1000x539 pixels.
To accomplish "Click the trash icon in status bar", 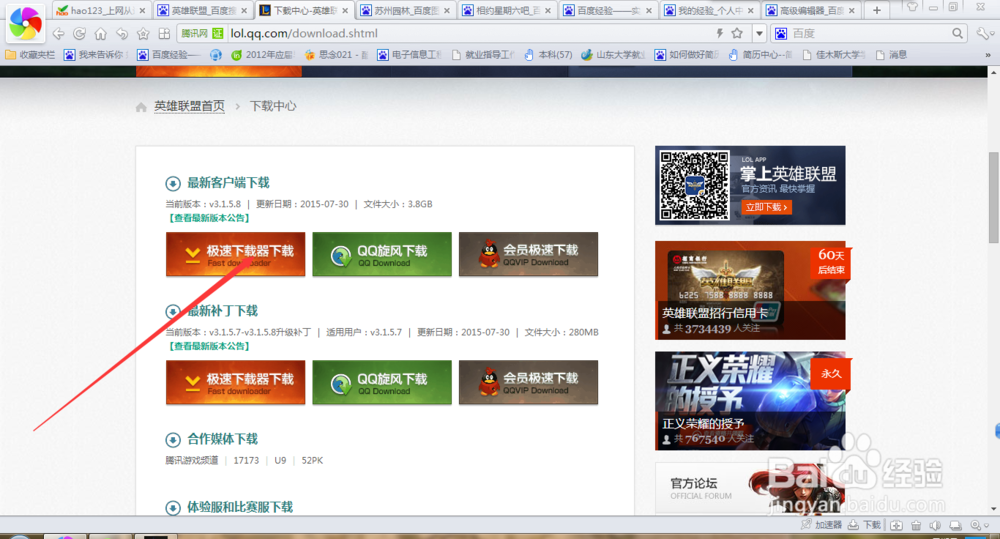I will [916, 526].
